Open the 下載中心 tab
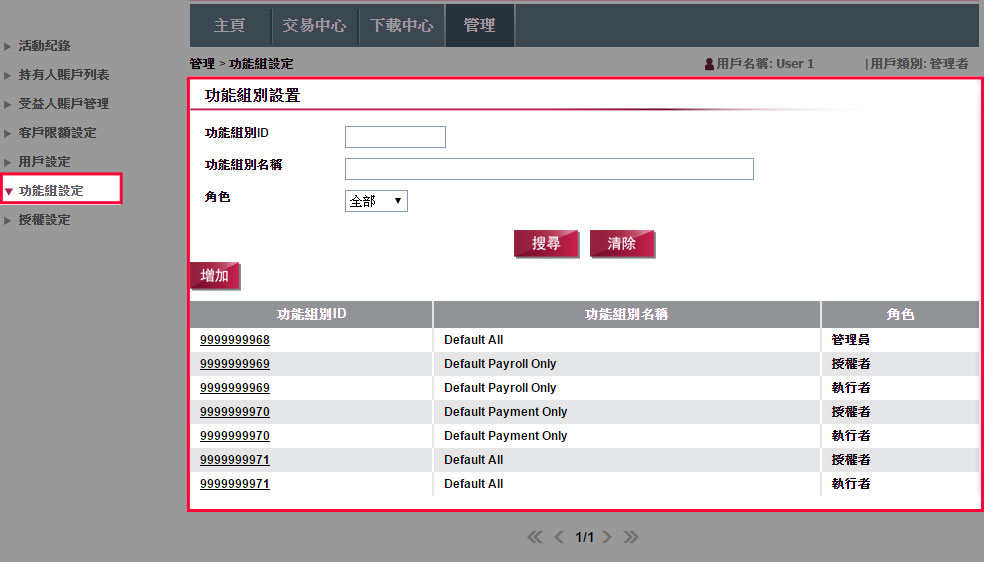 401,25
